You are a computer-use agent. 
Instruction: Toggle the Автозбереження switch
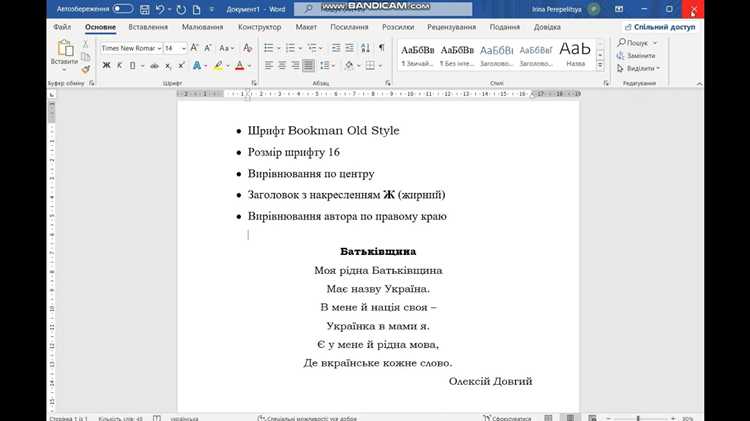click(122, 9)
